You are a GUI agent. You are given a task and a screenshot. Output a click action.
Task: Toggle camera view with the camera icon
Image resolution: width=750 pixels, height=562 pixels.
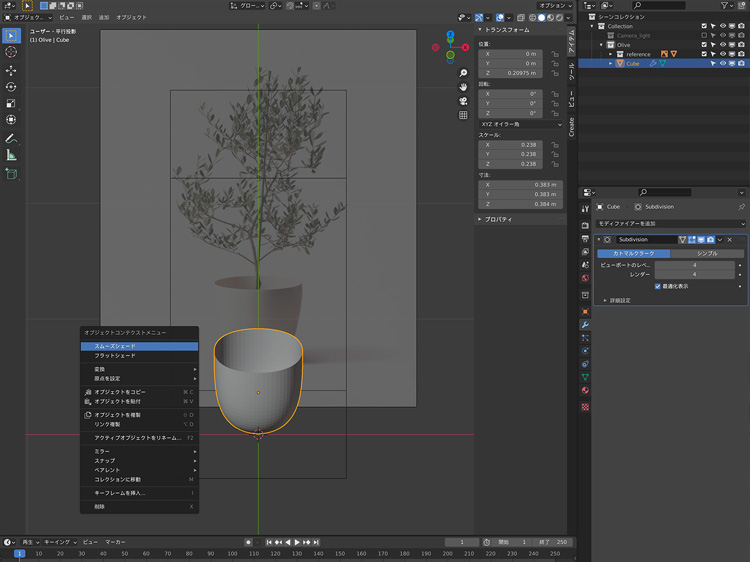pos(464,101)
